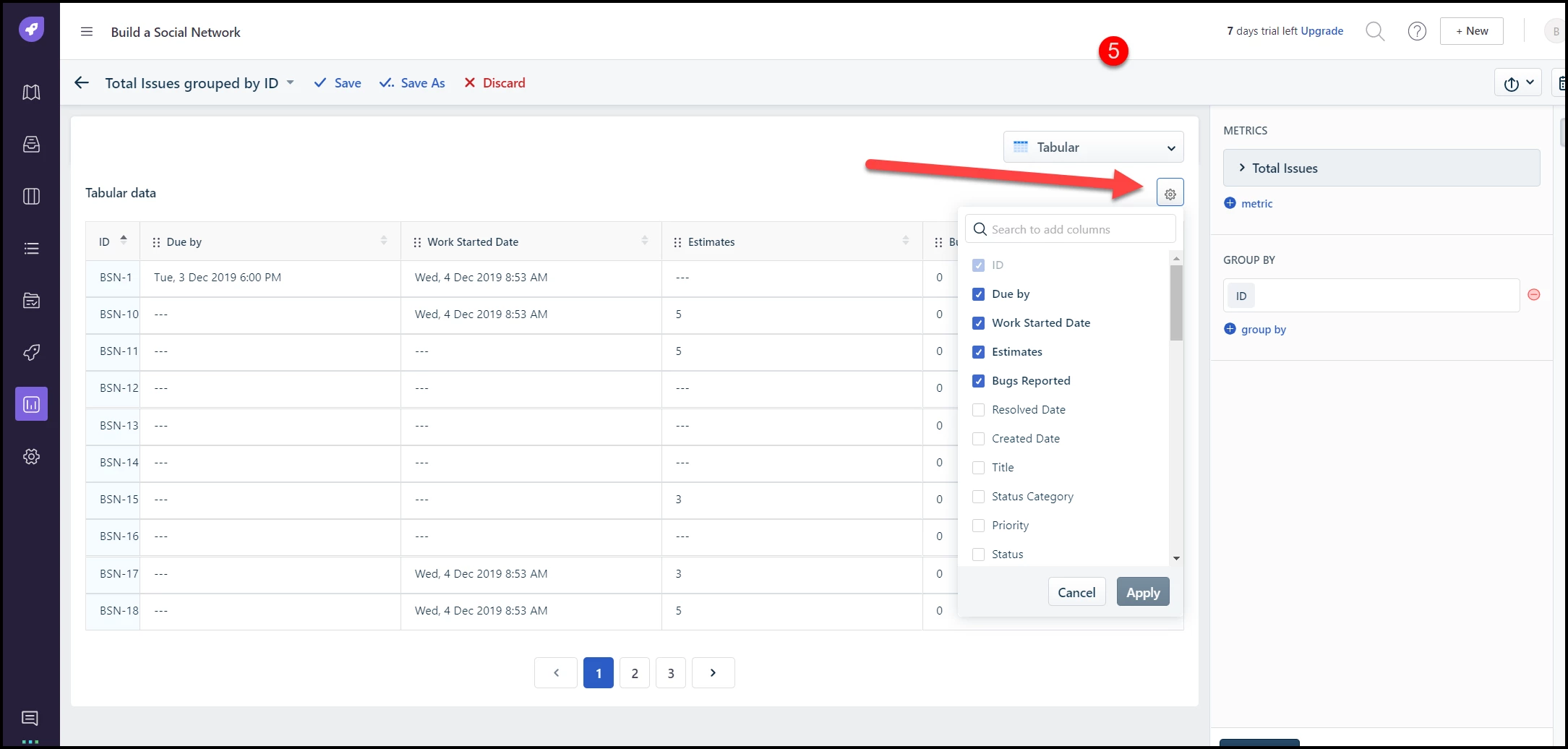Open the help question mark icon

coord(1417,31)
